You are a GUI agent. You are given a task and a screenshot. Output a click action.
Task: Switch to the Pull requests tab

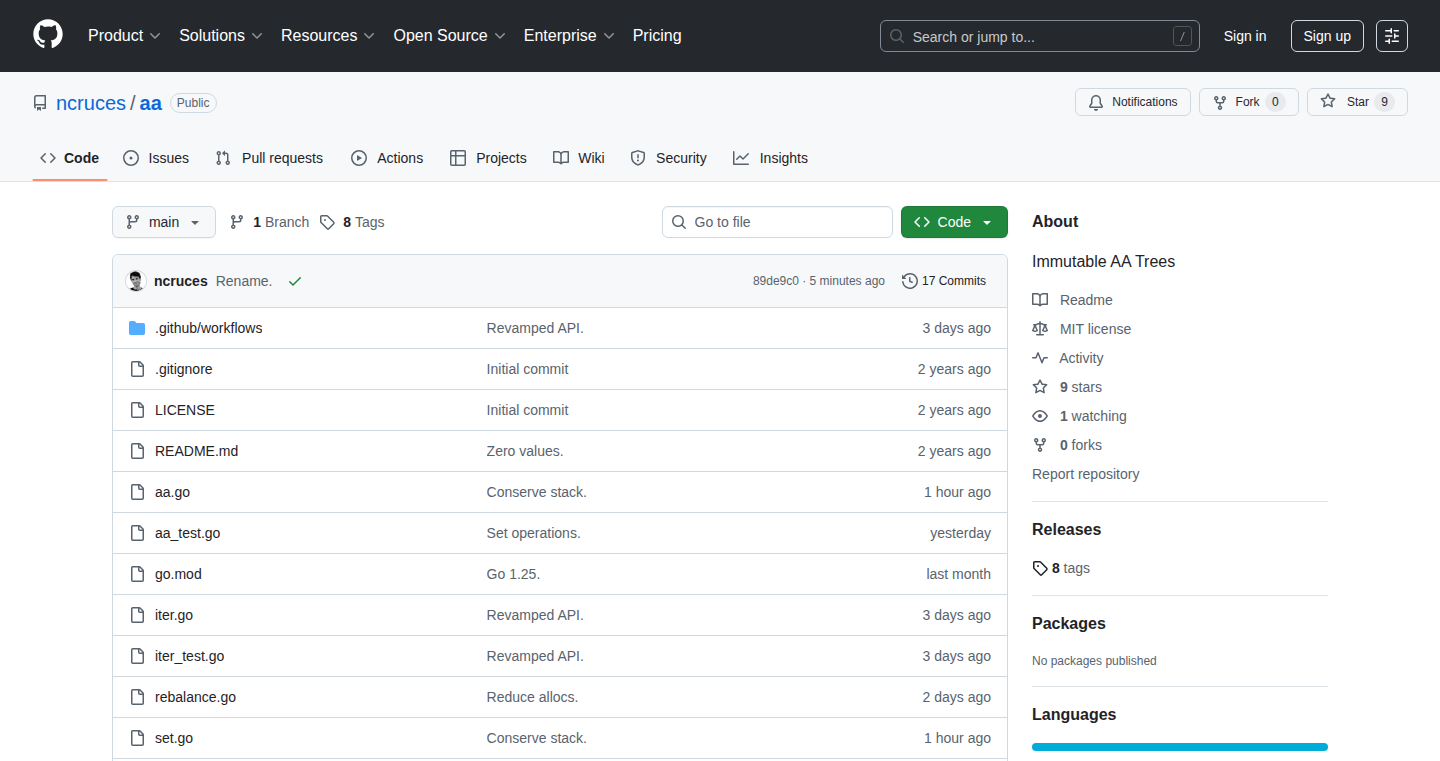269,158
